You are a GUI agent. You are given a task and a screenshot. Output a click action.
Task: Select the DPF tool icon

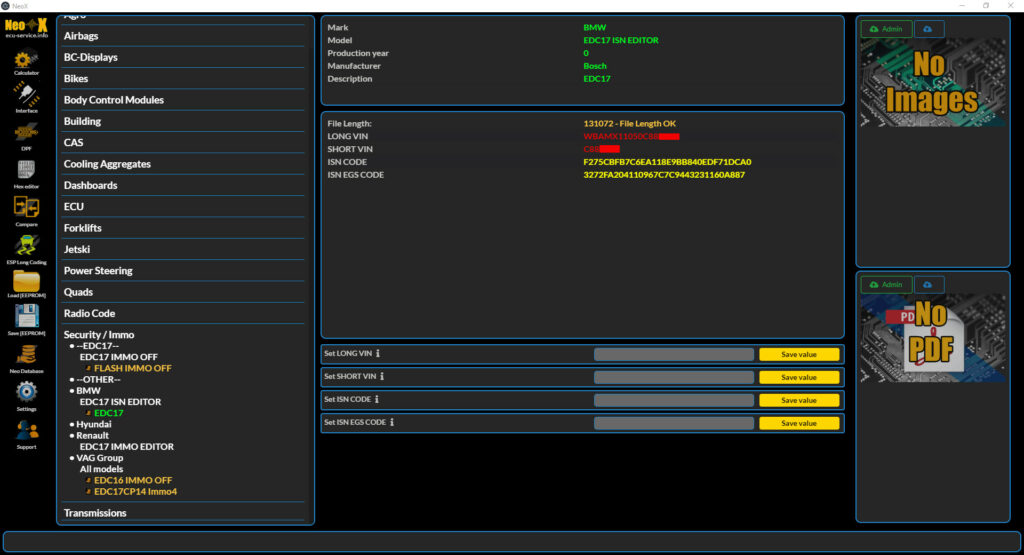pyautogui.click(x=27, y=133)
